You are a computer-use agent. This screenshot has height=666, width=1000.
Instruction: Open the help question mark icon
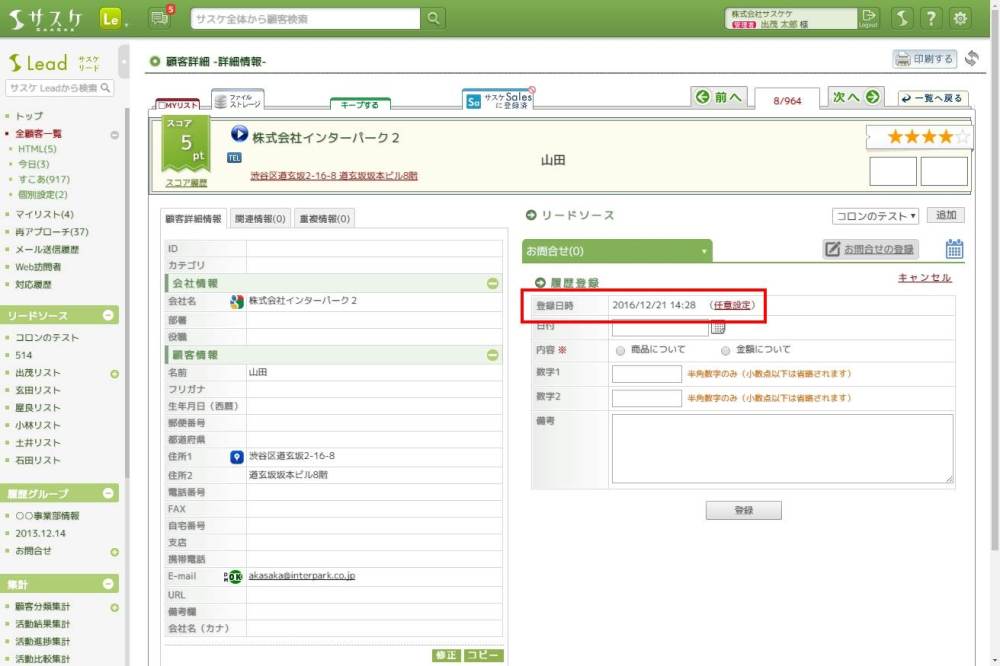931,18
